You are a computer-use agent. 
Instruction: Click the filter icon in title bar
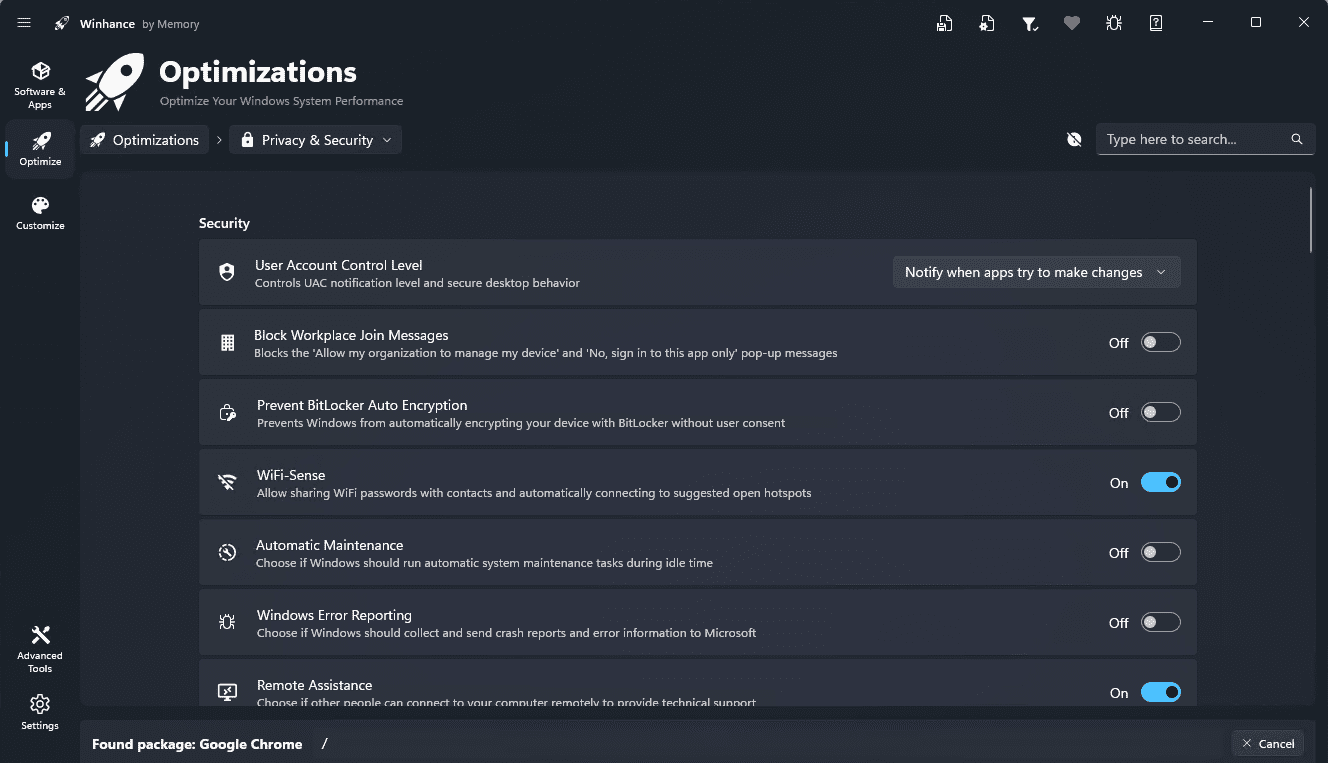click(1029, 23)
